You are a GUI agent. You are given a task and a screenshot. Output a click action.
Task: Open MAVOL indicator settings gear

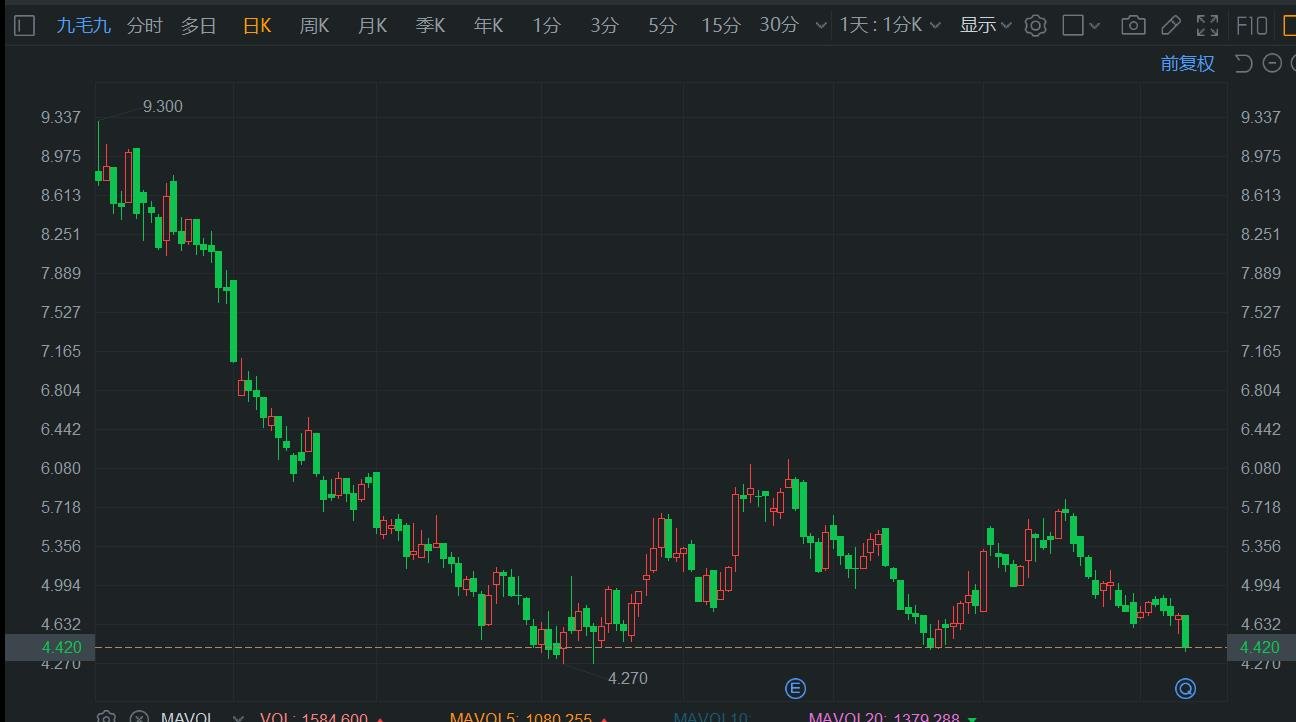coord(106,717)
